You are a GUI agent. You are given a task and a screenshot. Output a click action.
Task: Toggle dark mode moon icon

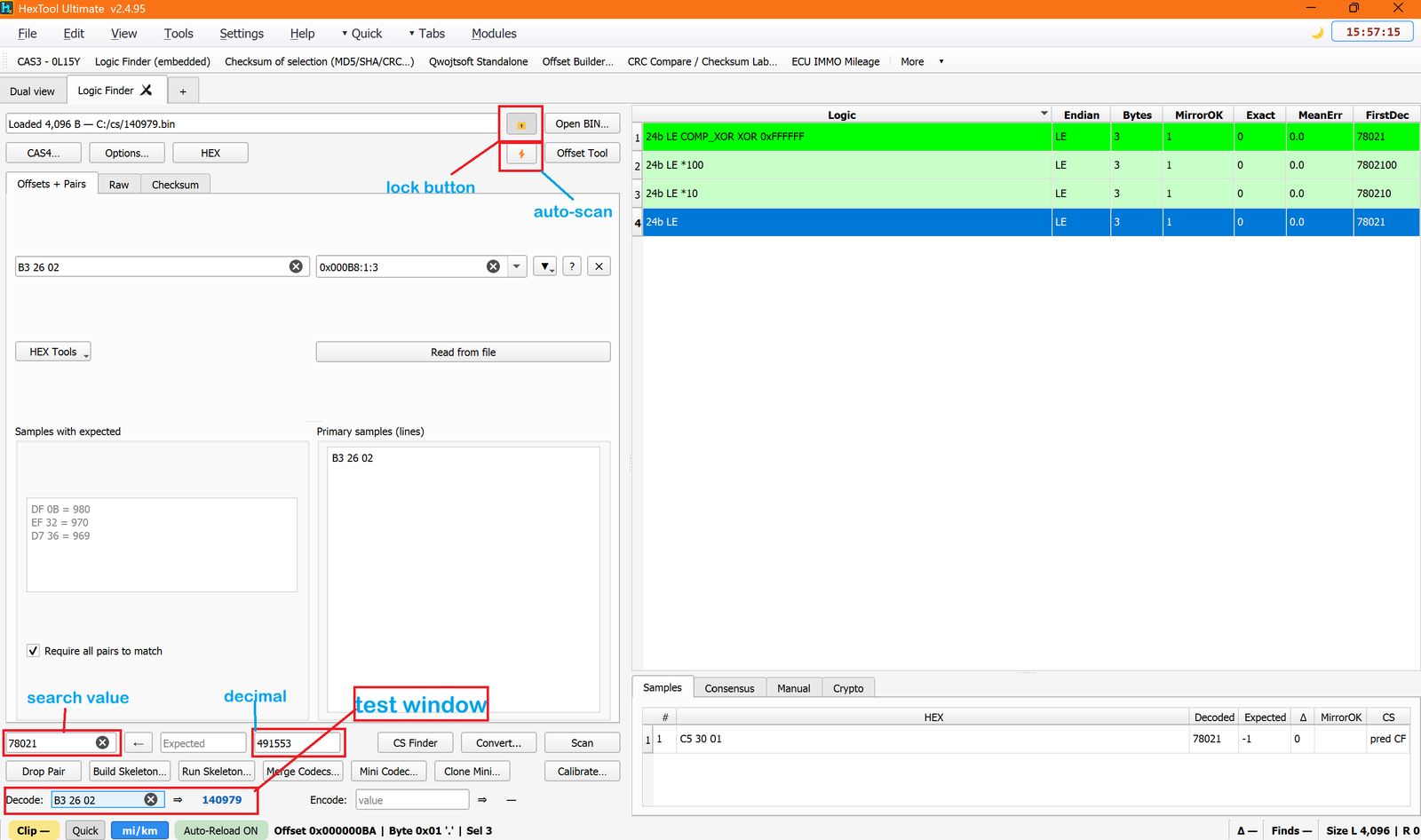tap(1317, 33)
